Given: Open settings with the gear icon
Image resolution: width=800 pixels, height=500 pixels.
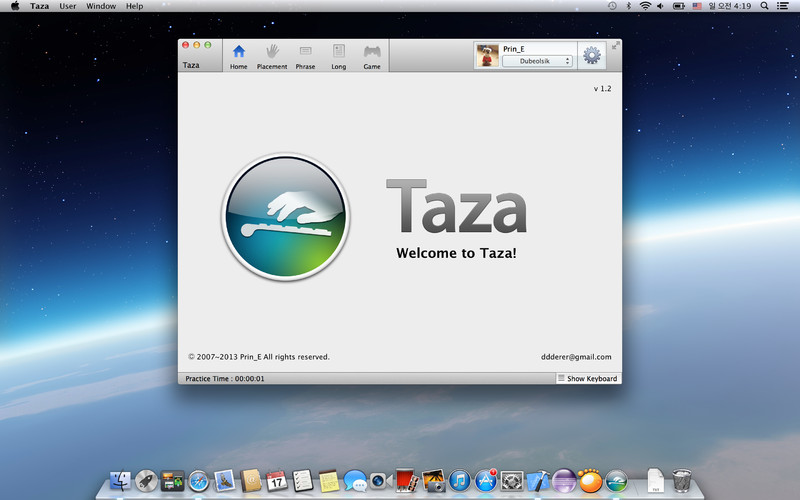Looking at the screenshot, I should 592,56.
